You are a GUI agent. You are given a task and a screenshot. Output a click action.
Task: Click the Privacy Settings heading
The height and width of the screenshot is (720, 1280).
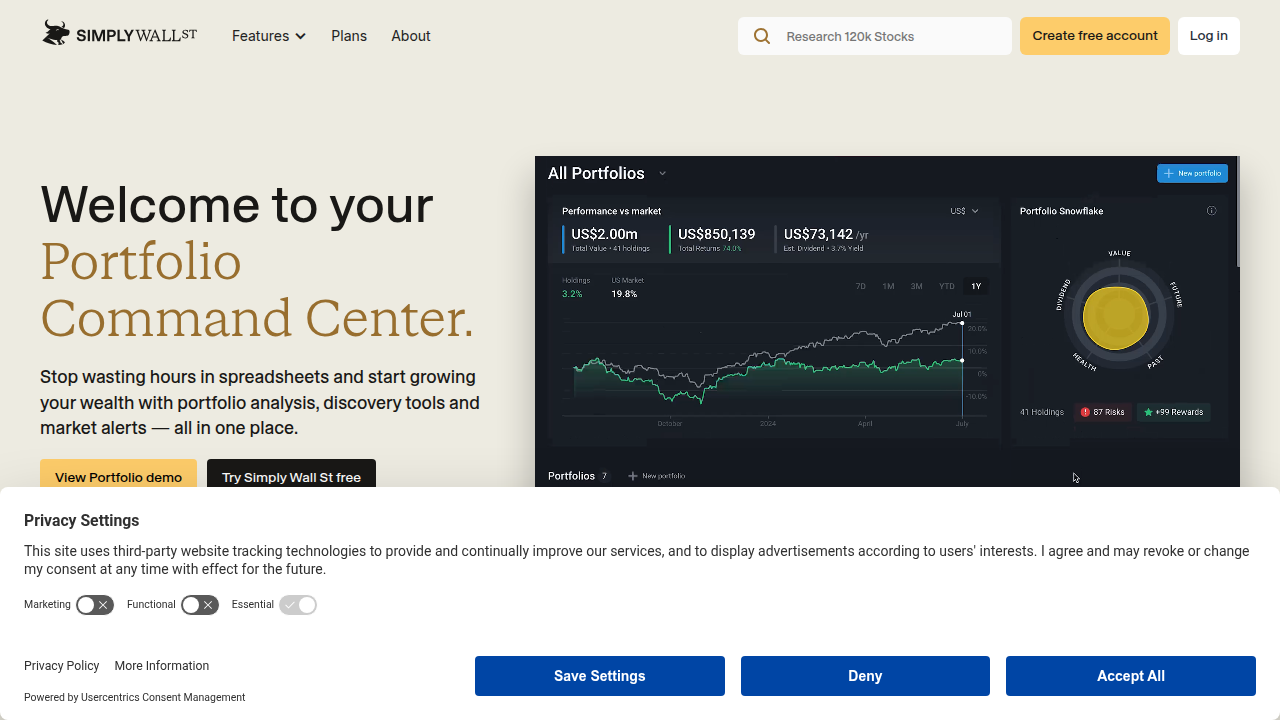[x=81, y=520]
